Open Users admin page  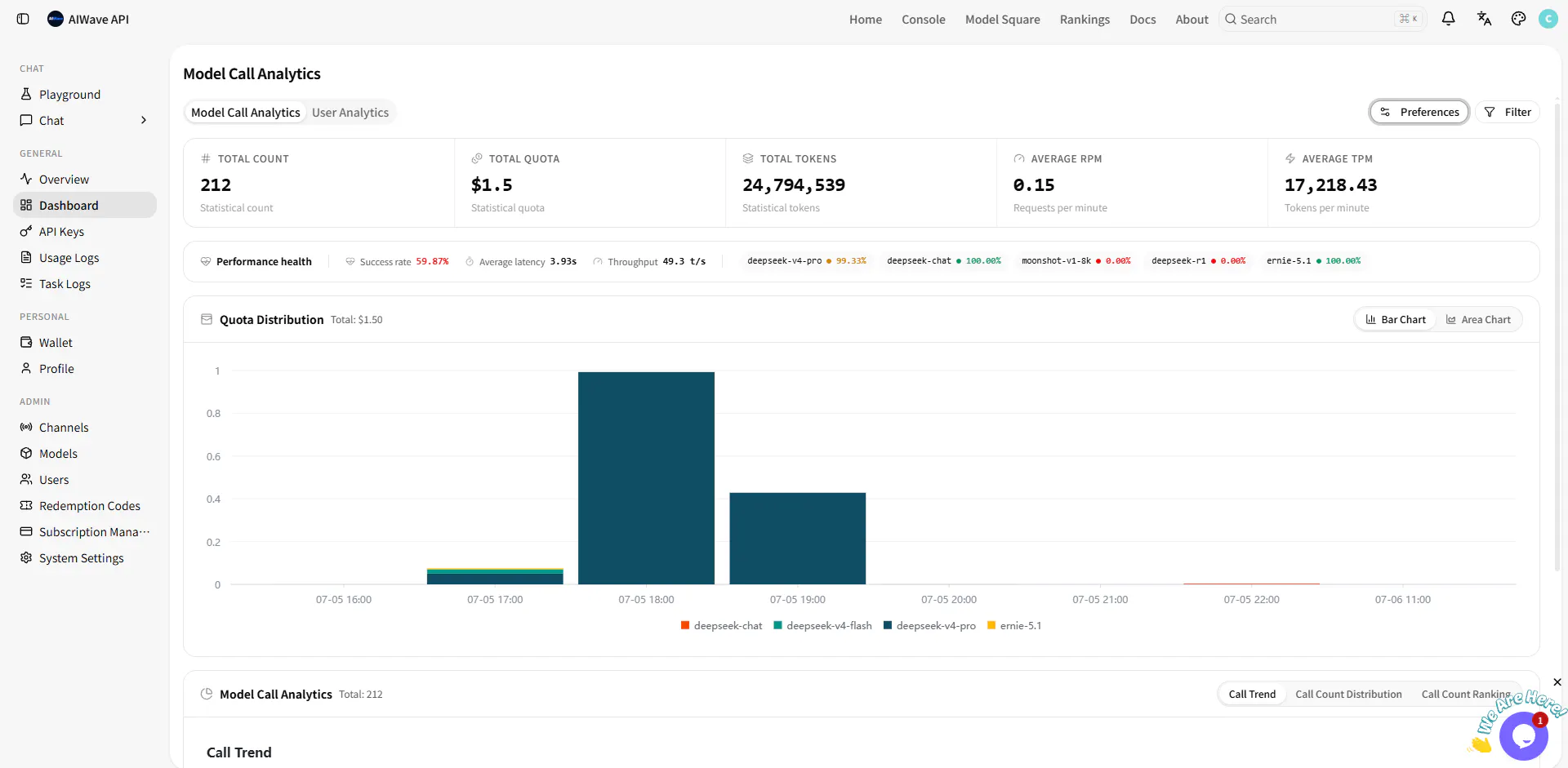85,480
